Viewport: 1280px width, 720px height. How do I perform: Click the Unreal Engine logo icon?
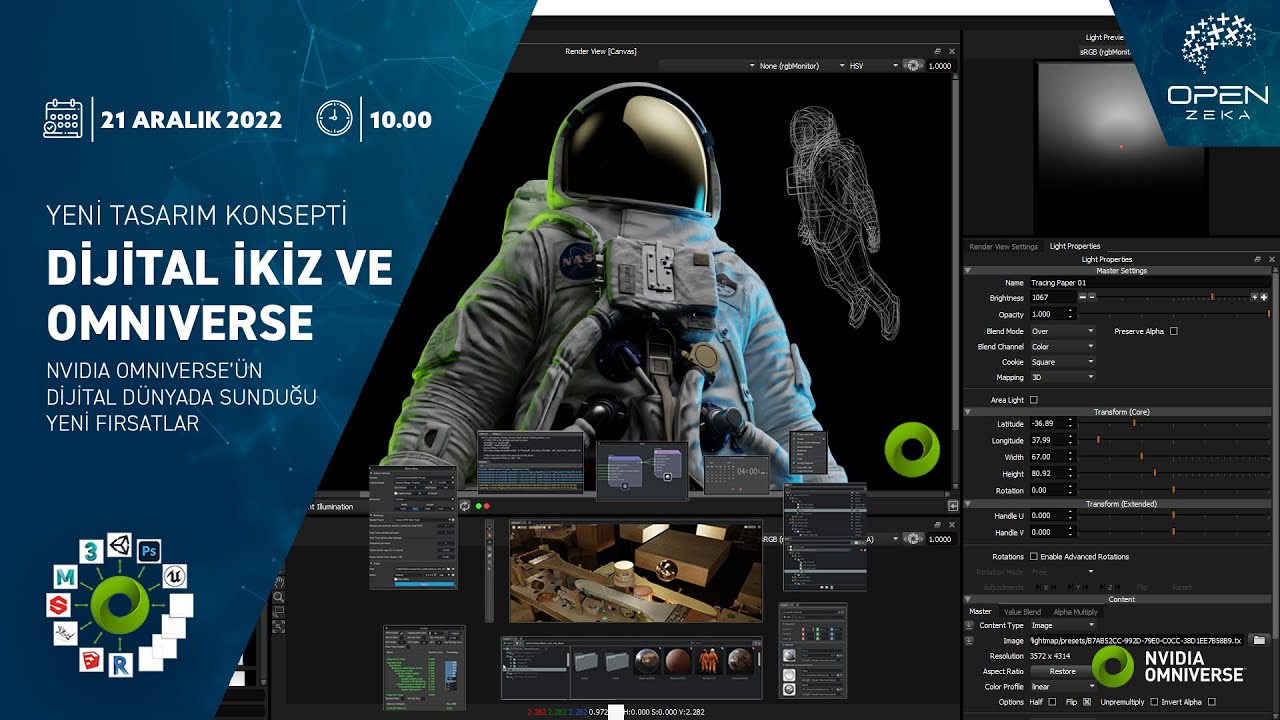tap(175, 576)
